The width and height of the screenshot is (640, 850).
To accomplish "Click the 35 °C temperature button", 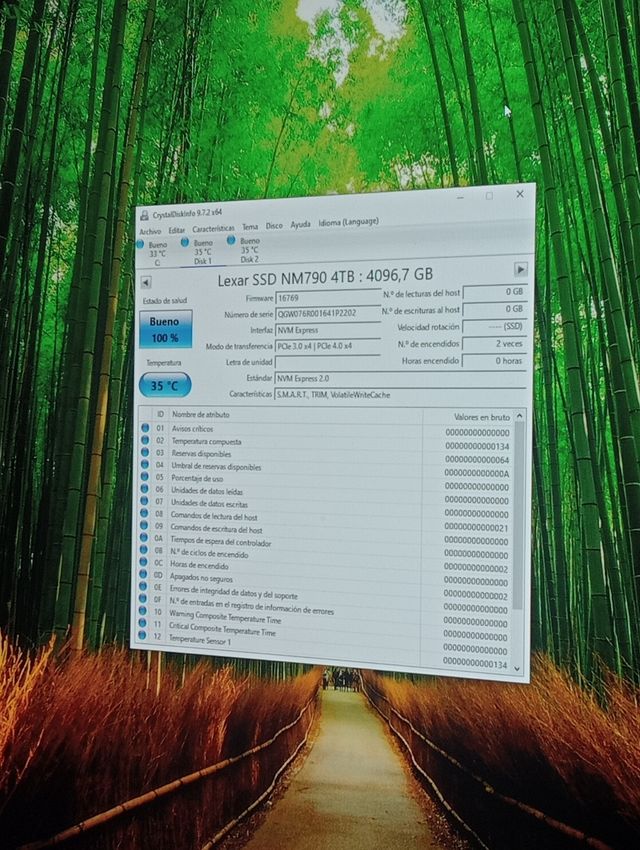I will [x=165, y=385].
